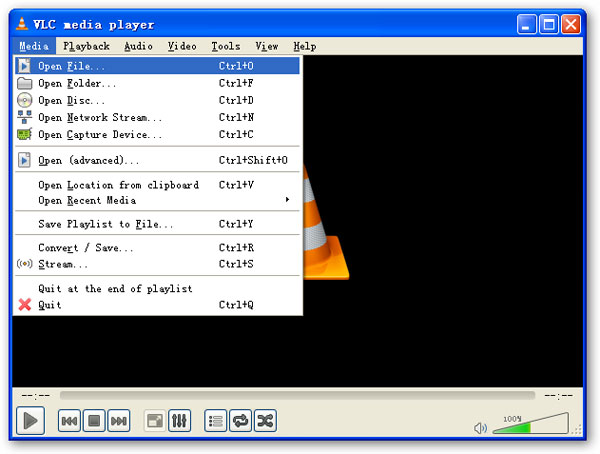Stop playback with the stop button
Viewport: 600px width, 454px height.
(94, 421)
